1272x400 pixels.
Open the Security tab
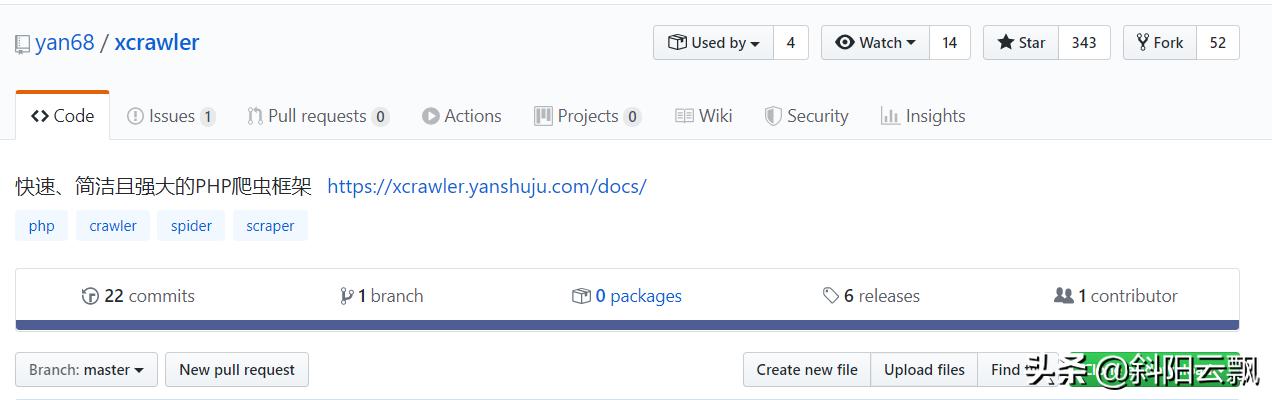[806, 116]
